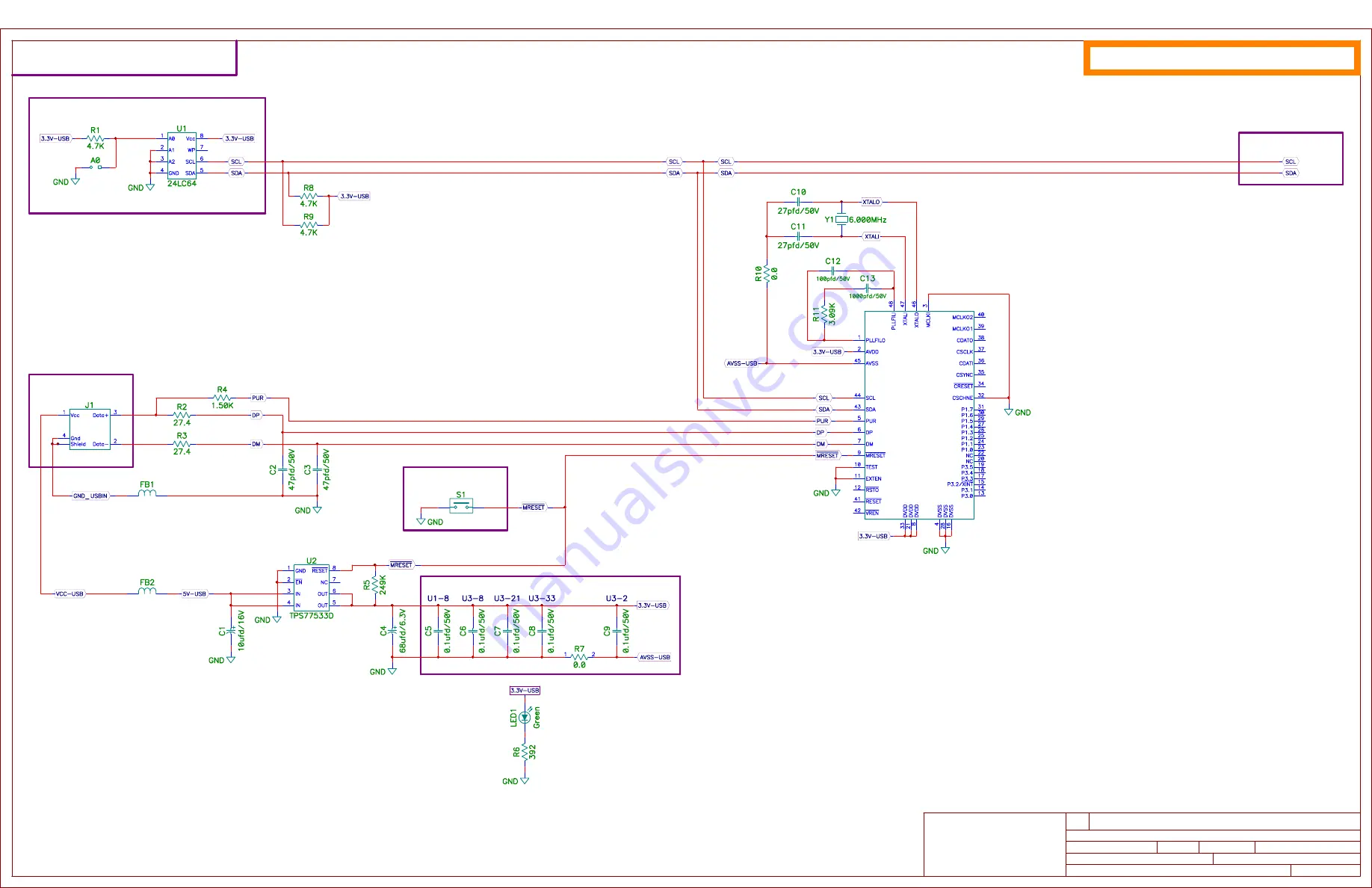Select the GND_USBIN net label
1372x888 pixels.
(90, 496)
